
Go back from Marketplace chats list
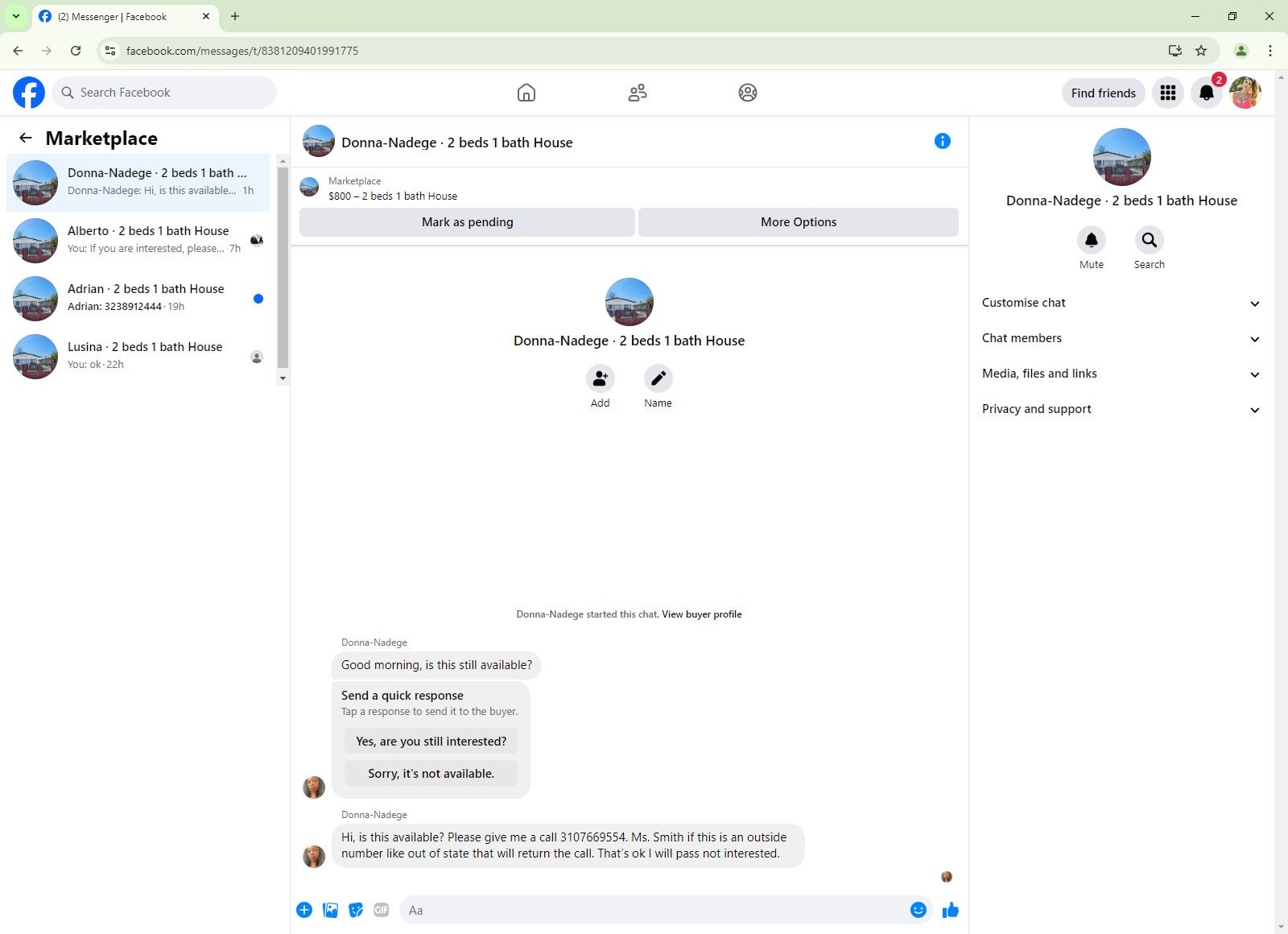tap(26, 138)
